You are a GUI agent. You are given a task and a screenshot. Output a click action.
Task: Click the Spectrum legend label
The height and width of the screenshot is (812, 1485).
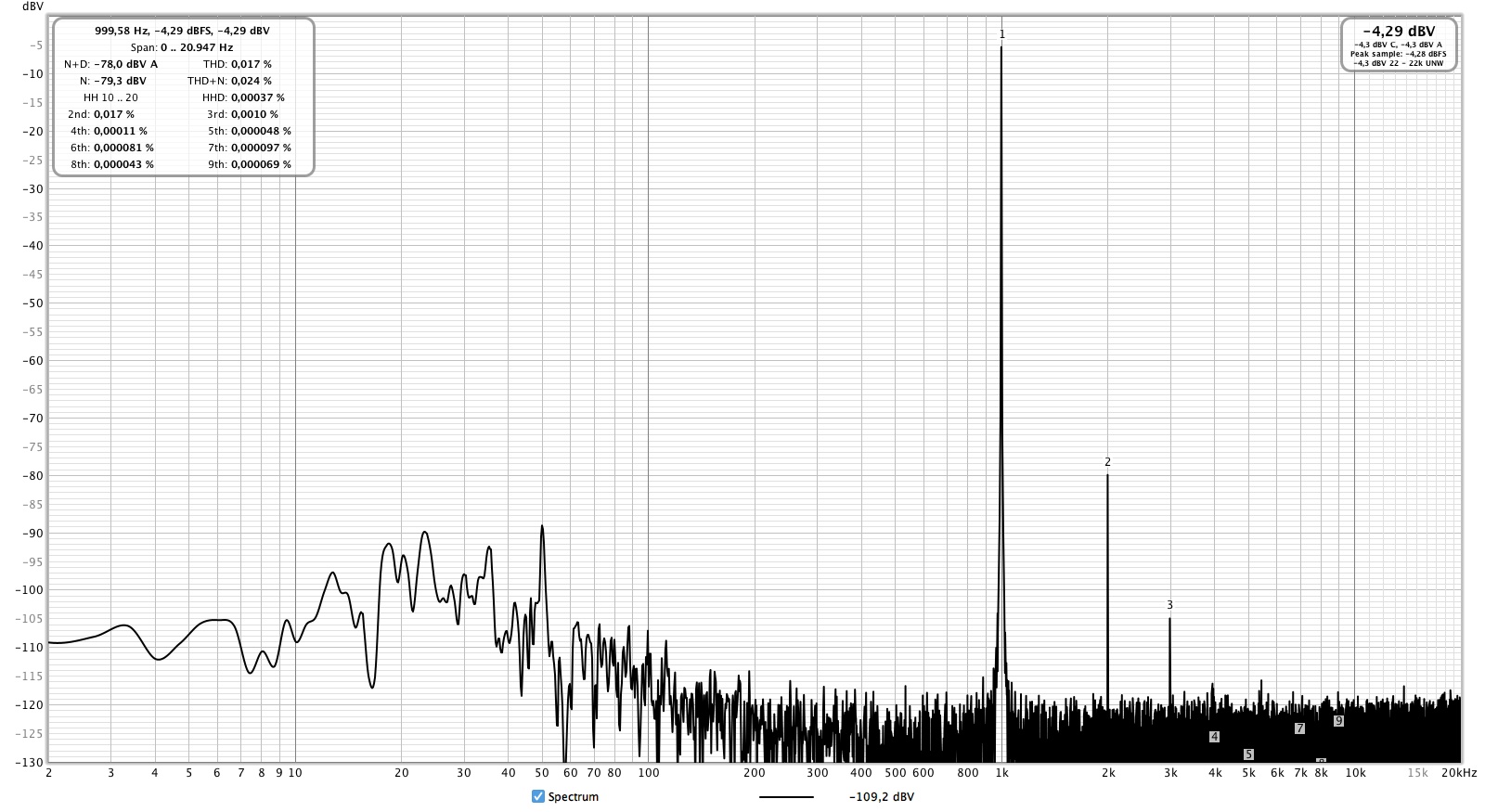click(x=574, y=796)
